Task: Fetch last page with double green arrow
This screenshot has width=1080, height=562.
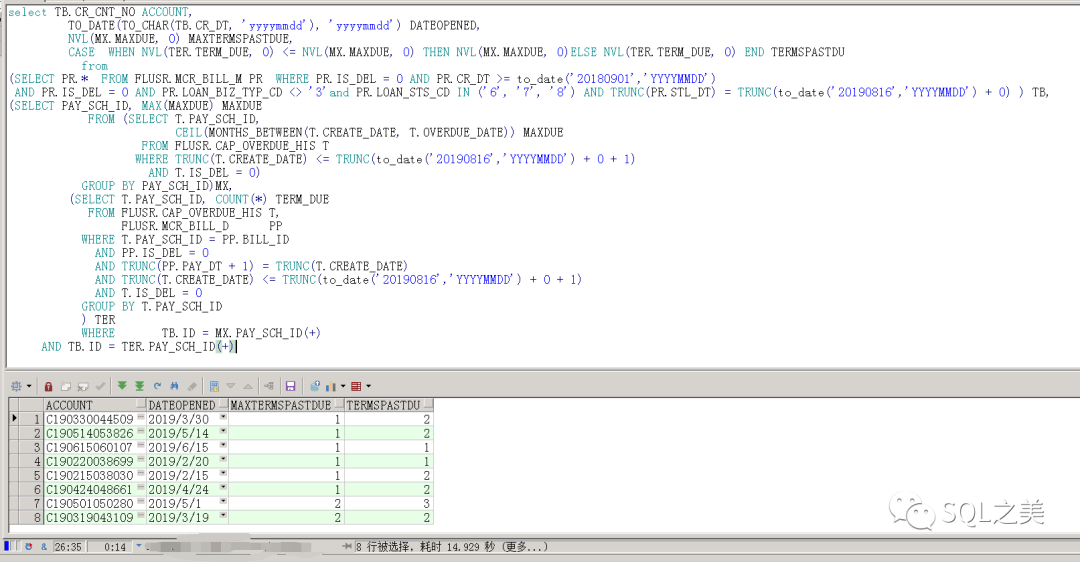Action: (139, 386)
